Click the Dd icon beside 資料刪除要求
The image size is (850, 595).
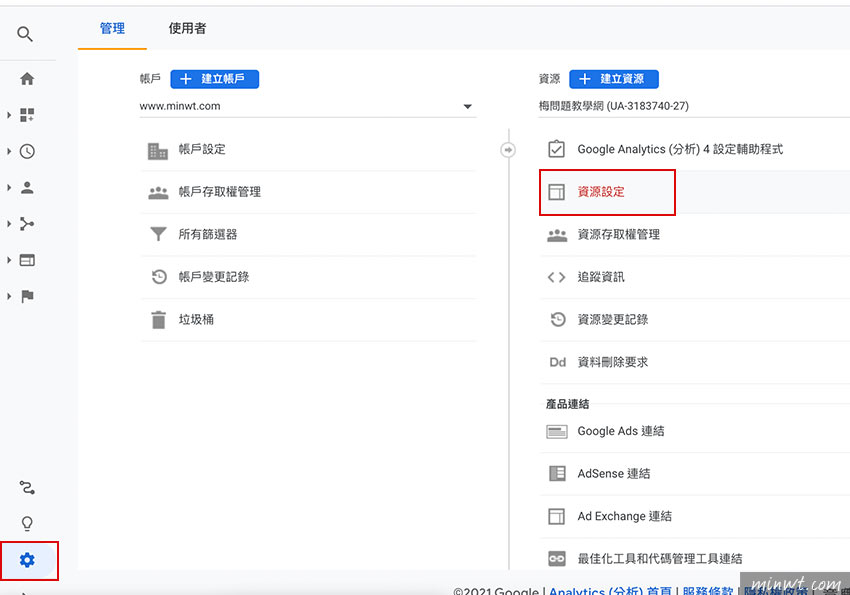pos(557,362)
